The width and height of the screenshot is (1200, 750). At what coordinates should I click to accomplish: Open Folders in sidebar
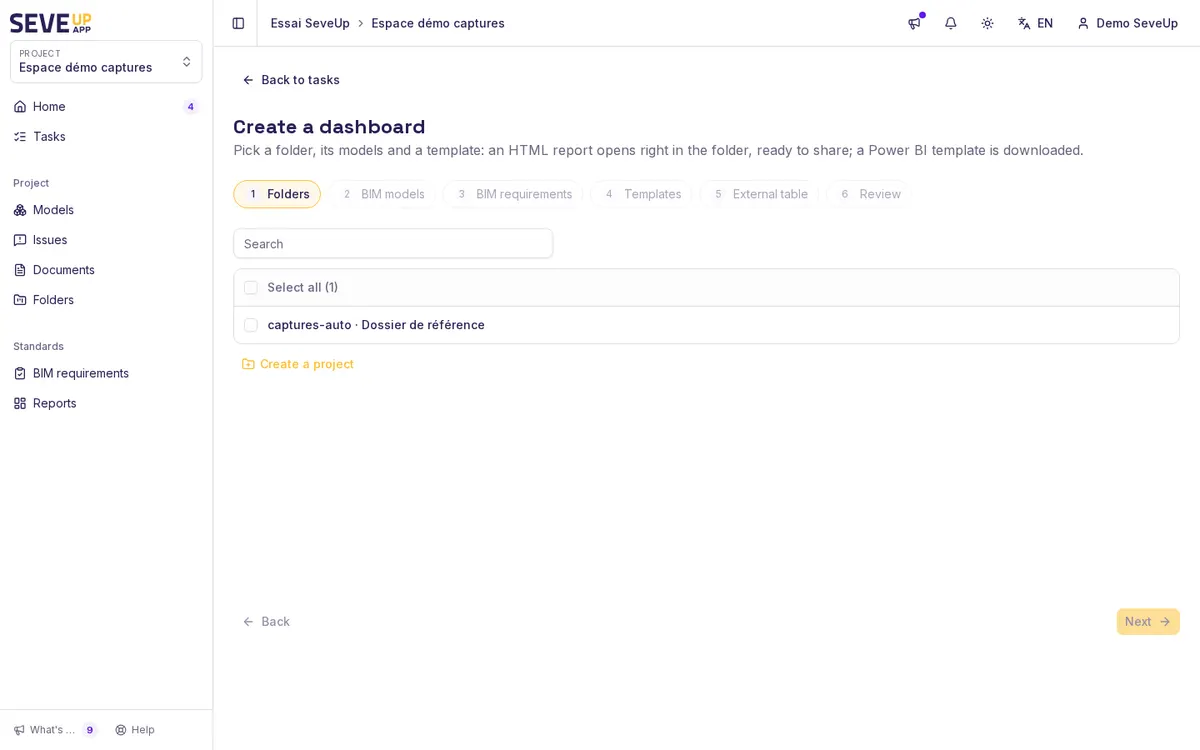106,300
